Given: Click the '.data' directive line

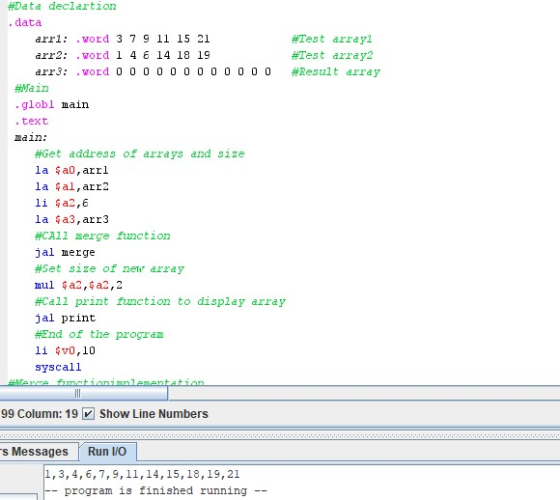Looking at the screenshot, I should point(25,22).
